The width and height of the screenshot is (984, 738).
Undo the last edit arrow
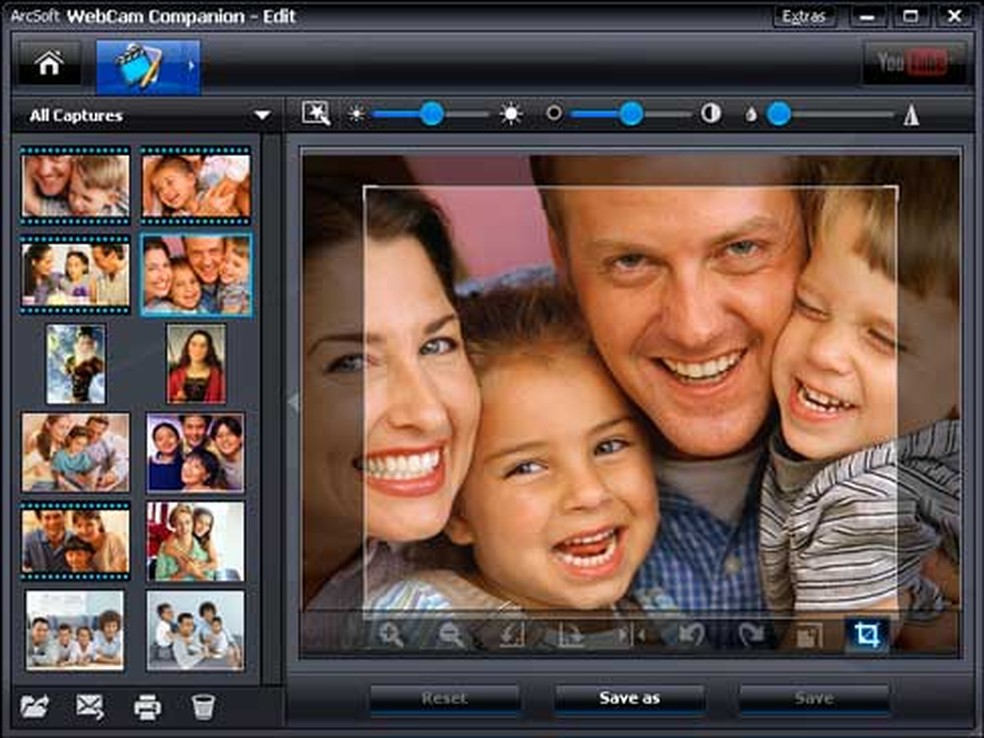pyautogui.click(x=691, y=635)
